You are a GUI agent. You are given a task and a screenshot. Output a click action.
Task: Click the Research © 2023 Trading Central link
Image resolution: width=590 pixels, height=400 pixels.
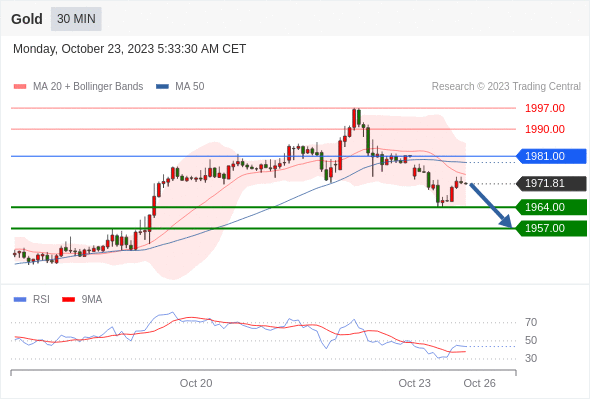(x=506, y=87)
